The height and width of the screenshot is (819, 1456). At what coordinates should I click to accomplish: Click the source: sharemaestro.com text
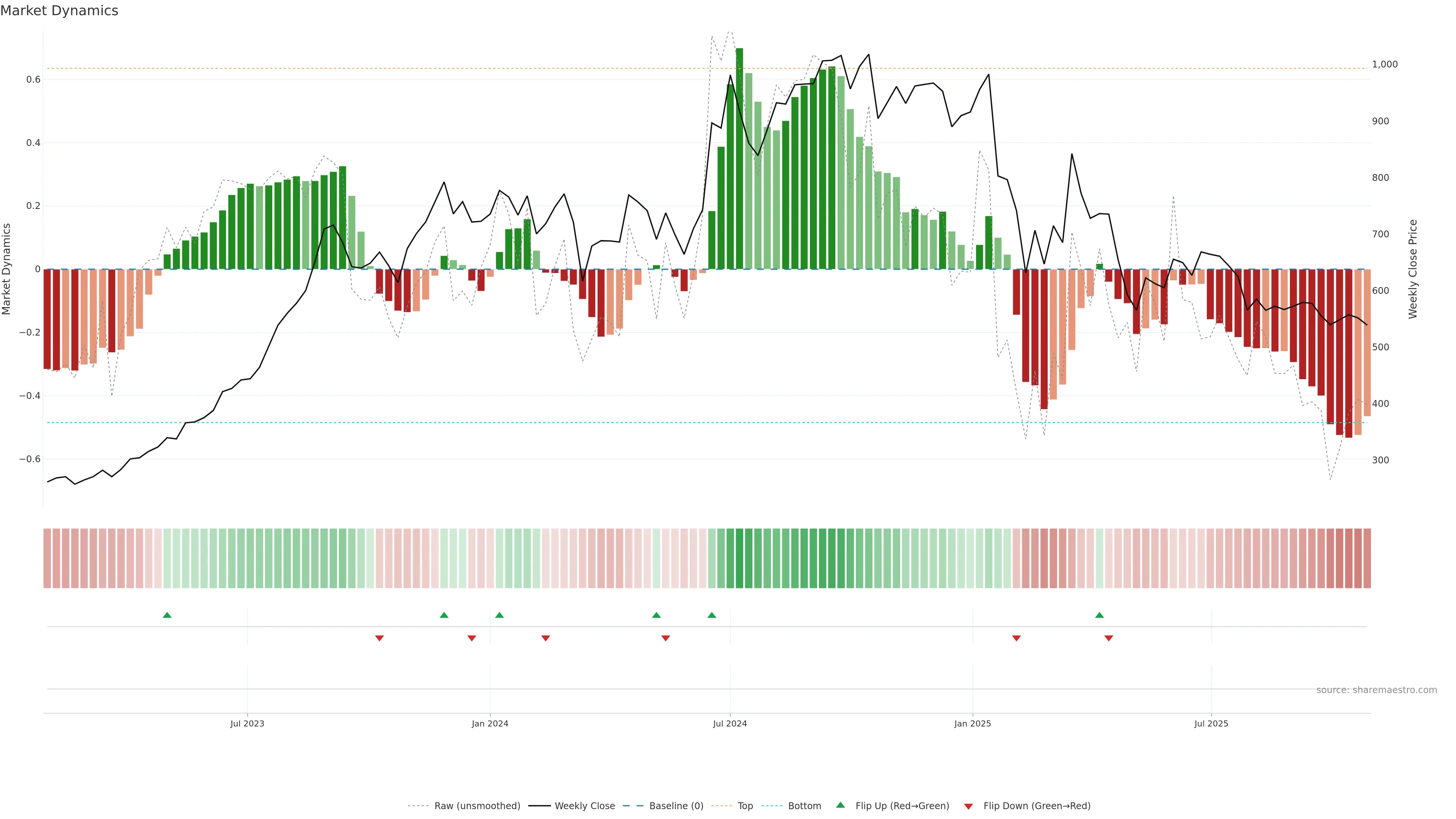click(x=1376, y=690)
